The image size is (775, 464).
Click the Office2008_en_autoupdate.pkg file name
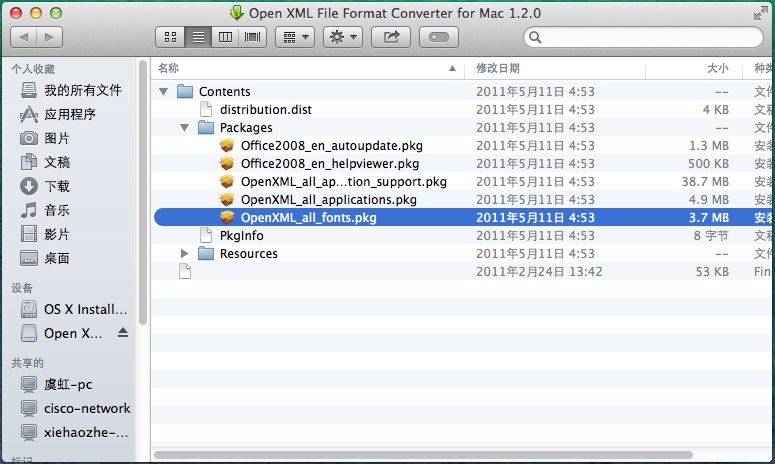[332, 146]
